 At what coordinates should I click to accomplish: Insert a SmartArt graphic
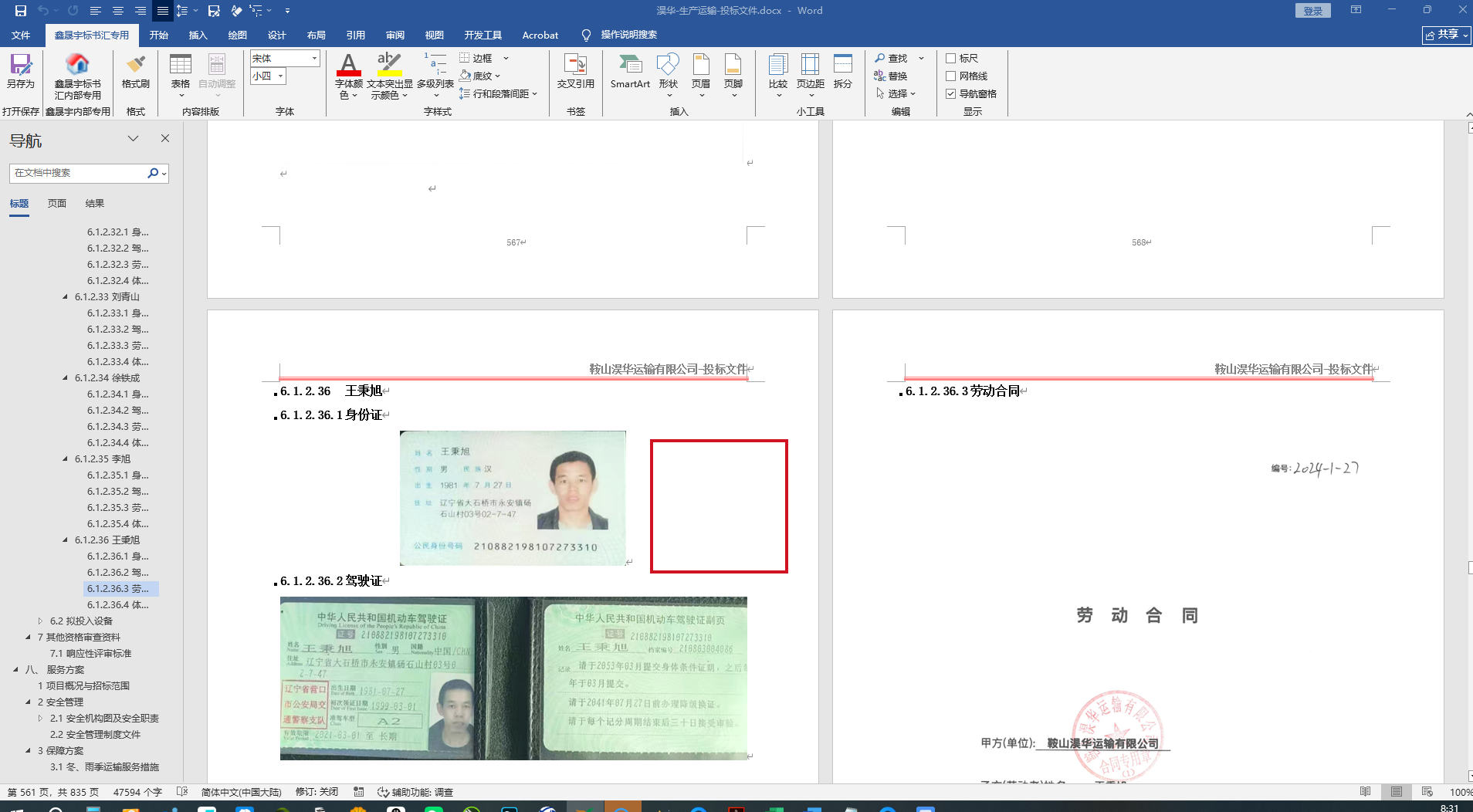pyautogui.click(x=630, y=72)
